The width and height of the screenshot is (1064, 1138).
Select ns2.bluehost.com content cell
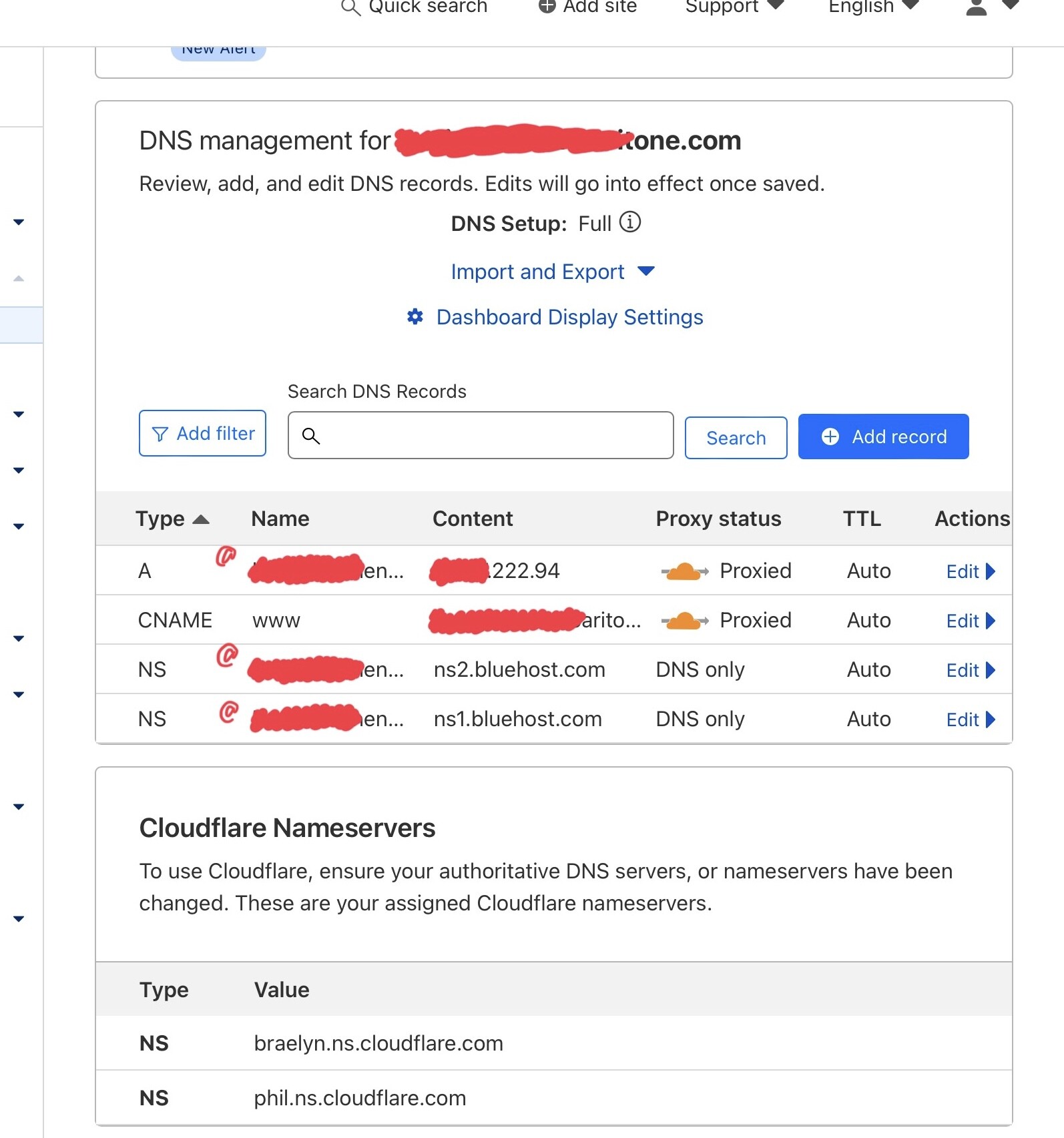(519, 669)
